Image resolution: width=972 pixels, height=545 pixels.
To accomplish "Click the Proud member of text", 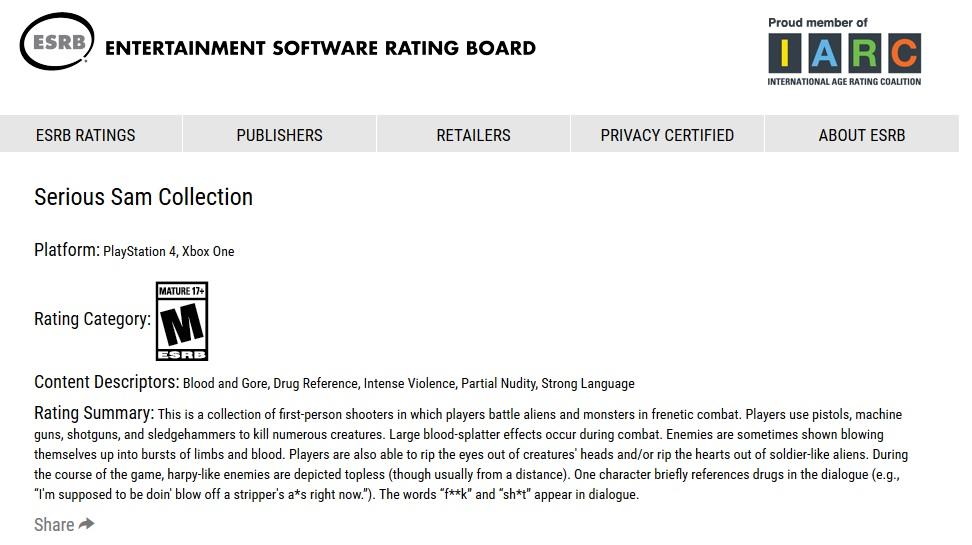I will coord(818,22).
